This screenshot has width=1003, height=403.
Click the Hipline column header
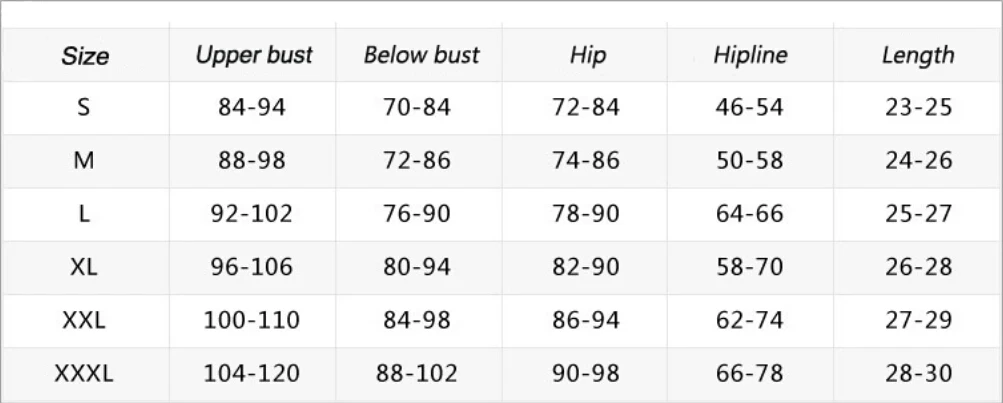coord(750,56)
